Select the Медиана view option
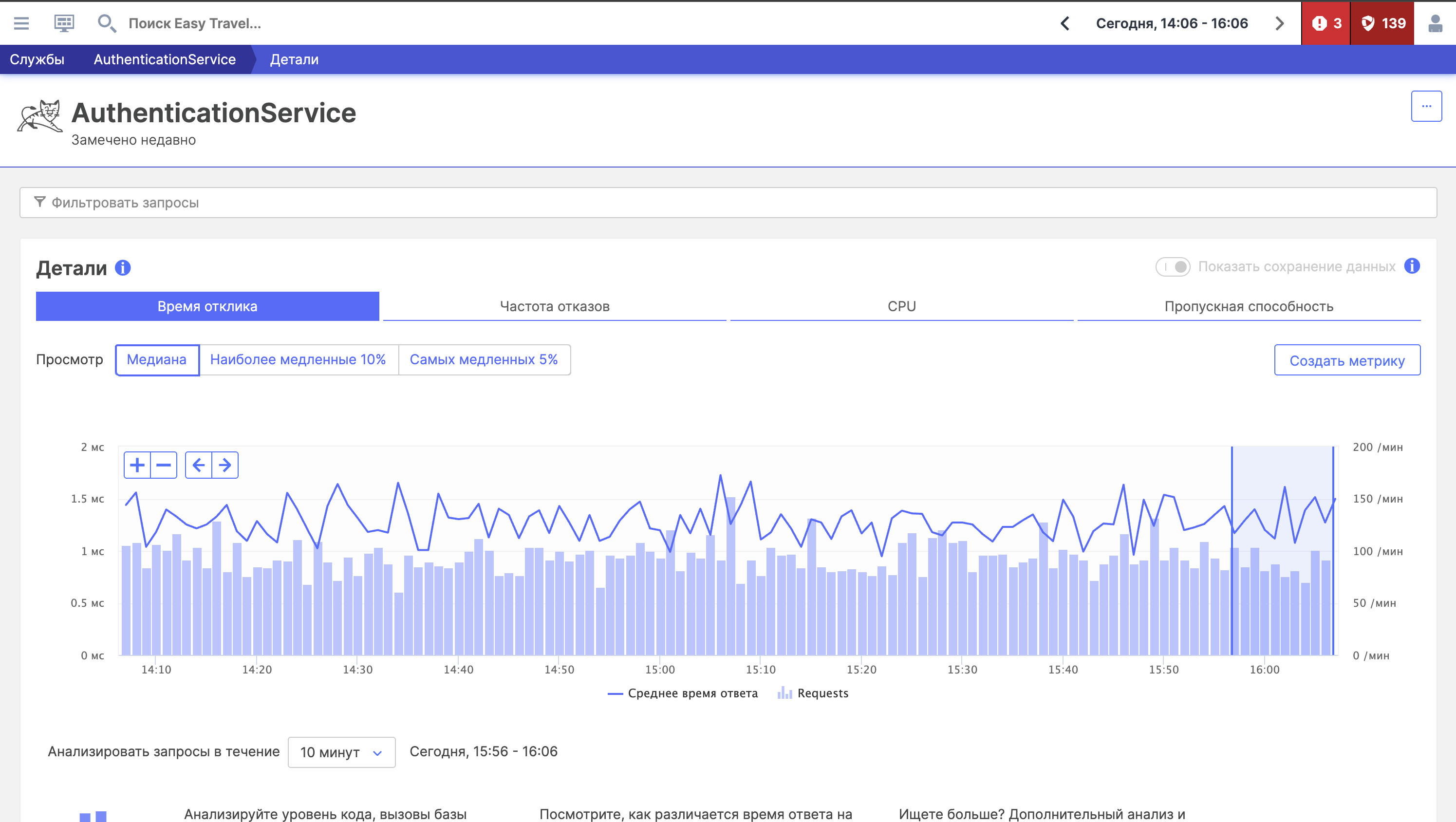The width and height of the screenshot is (1456, 822). 157,359
